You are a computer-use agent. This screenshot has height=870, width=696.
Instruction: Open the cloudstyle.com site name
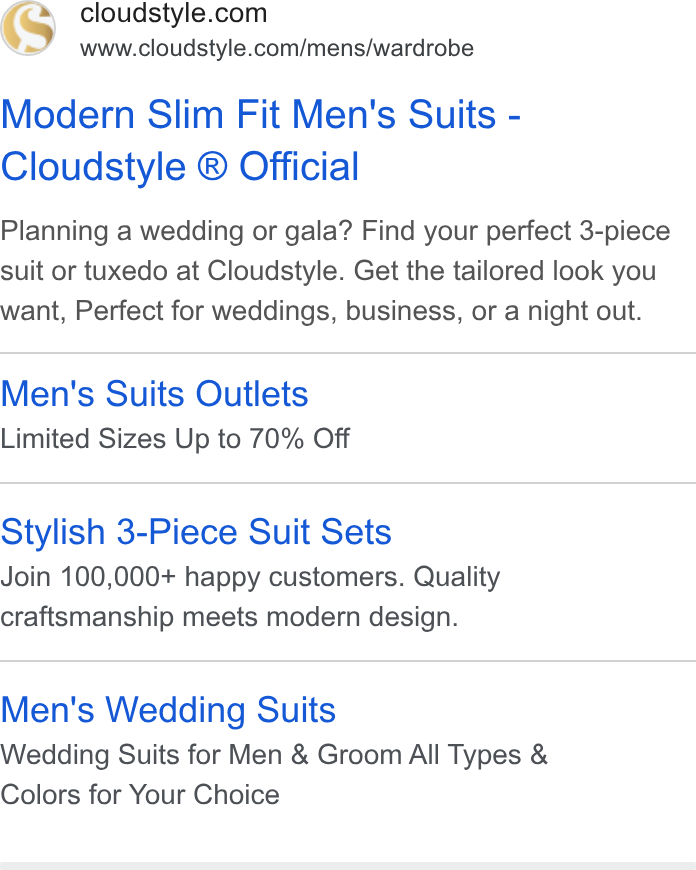174,13
